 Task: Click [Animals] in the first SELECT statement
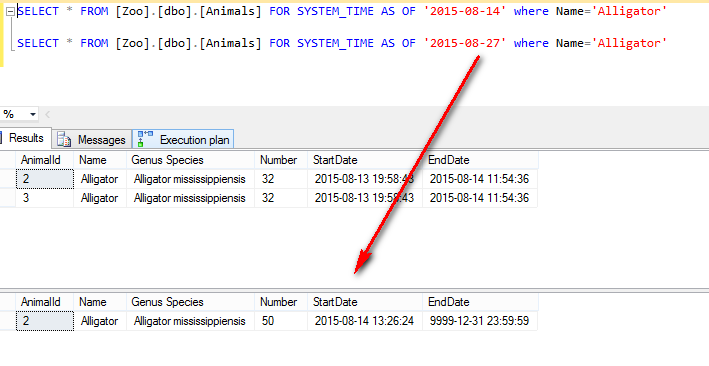coord(230,12)
